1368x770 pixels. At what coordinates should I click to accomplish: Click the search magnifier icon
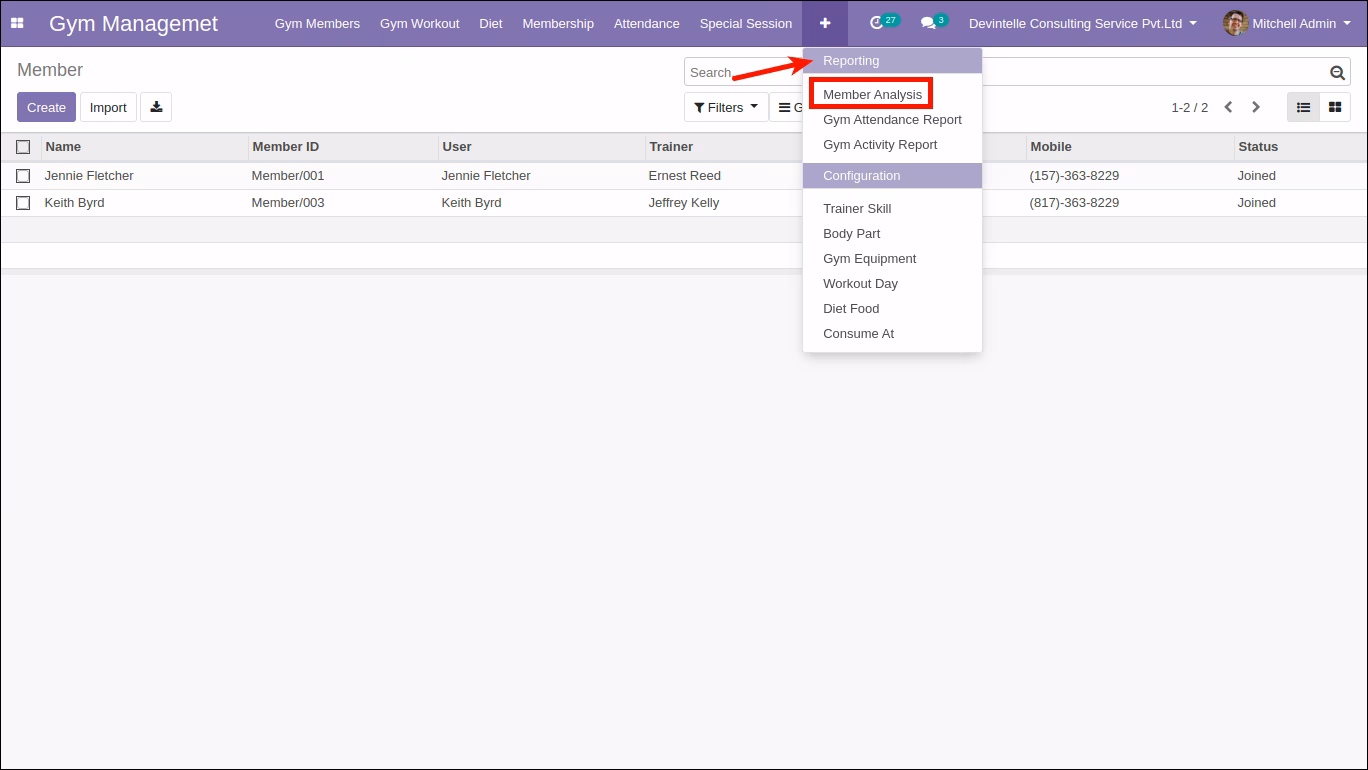(1337, 72)
